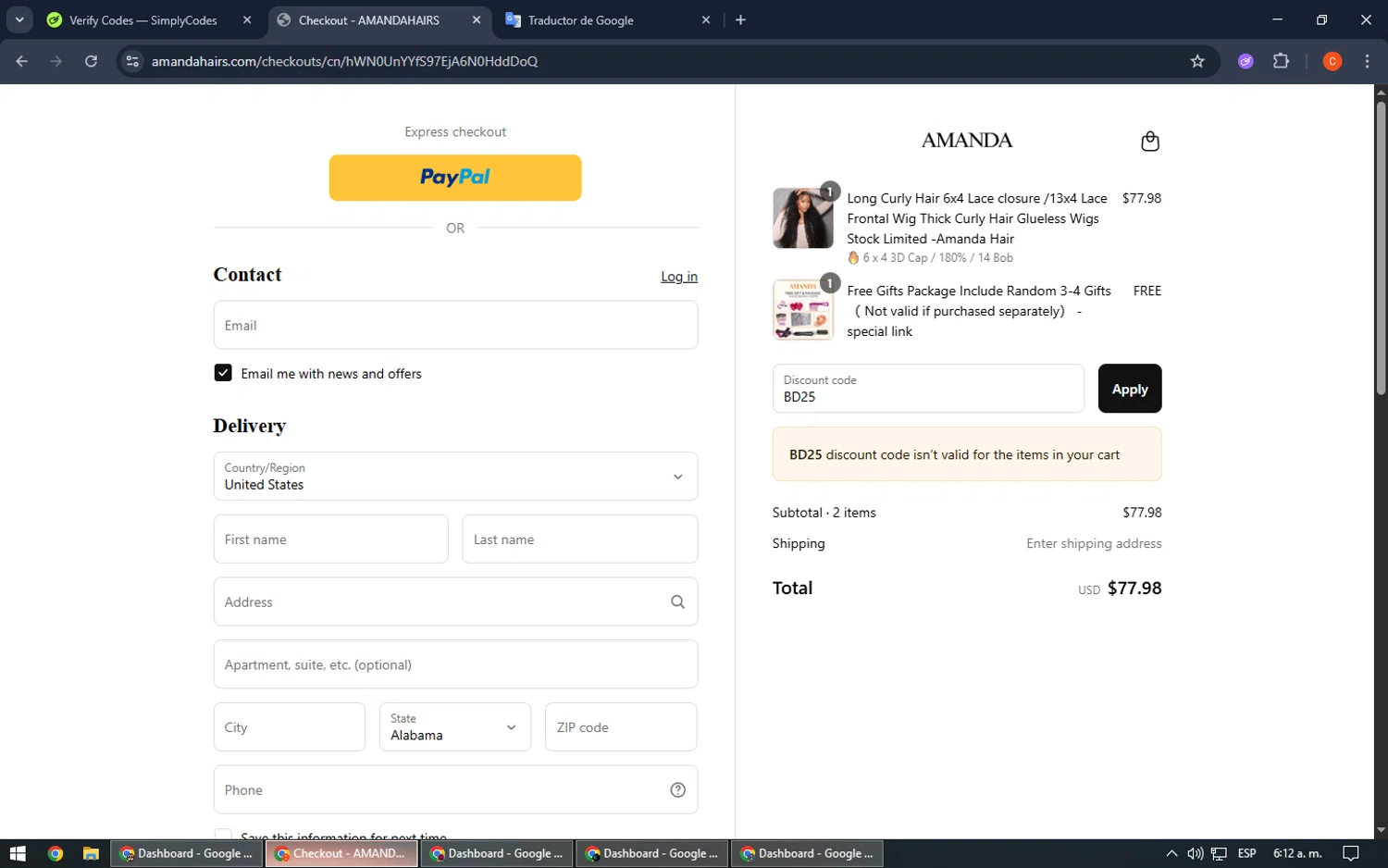This screenshot has height=868, width=1388.
Task: Bookmark this page with the star icon
Action: [x=1197, y=61]
